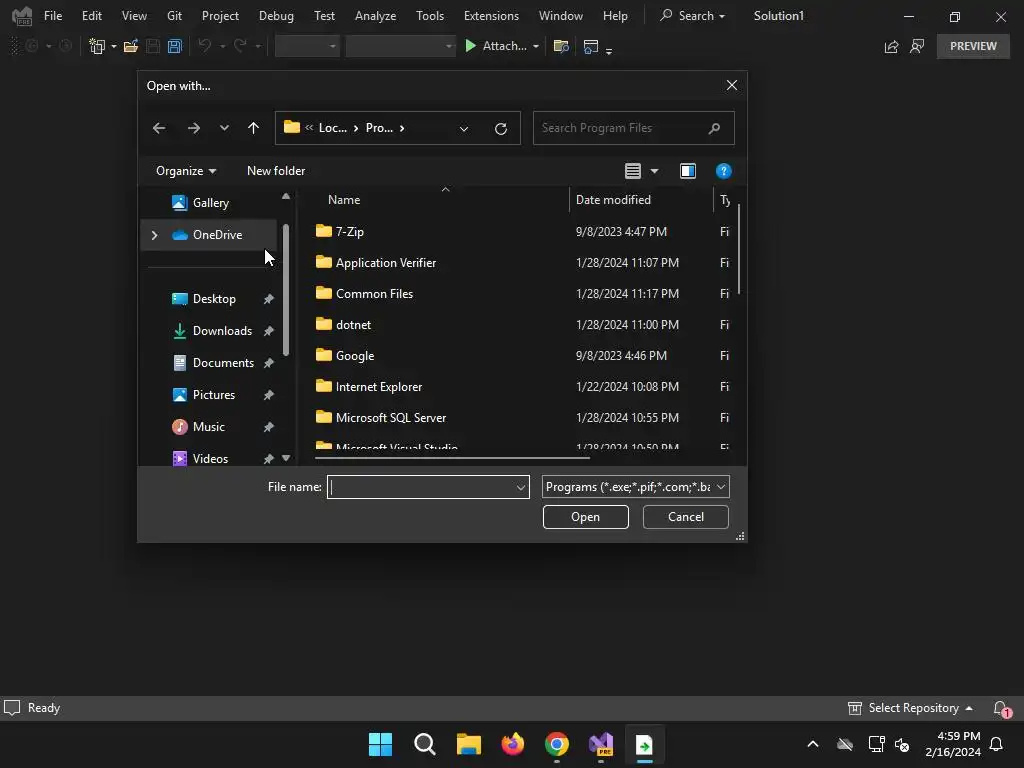The width and height of the screenshot is (1024, 768).
Task: Select the dotnet folder
Action: pos(353,325)
